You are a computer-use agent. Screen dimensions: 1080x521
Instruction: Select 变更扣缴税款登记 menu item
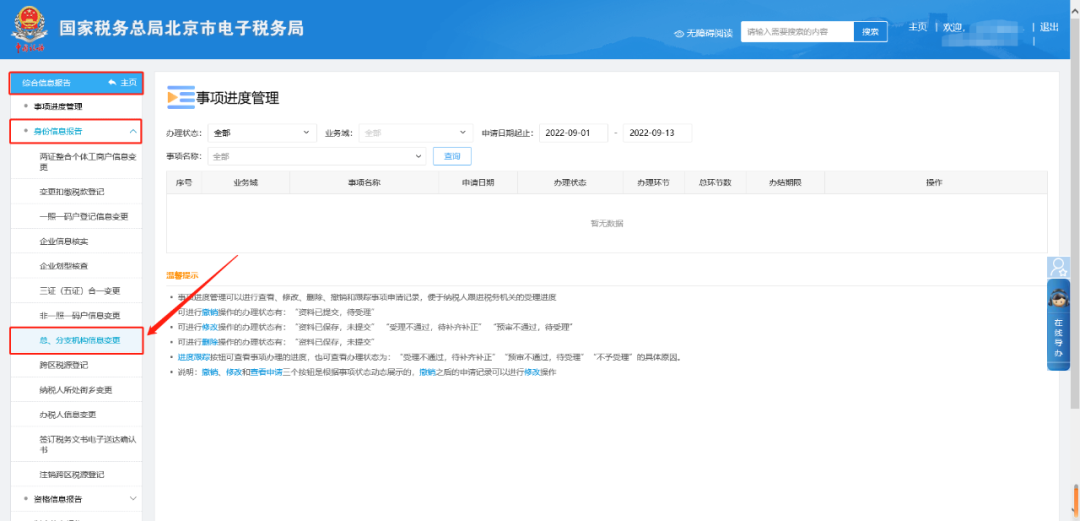click(x=72, y=191)
